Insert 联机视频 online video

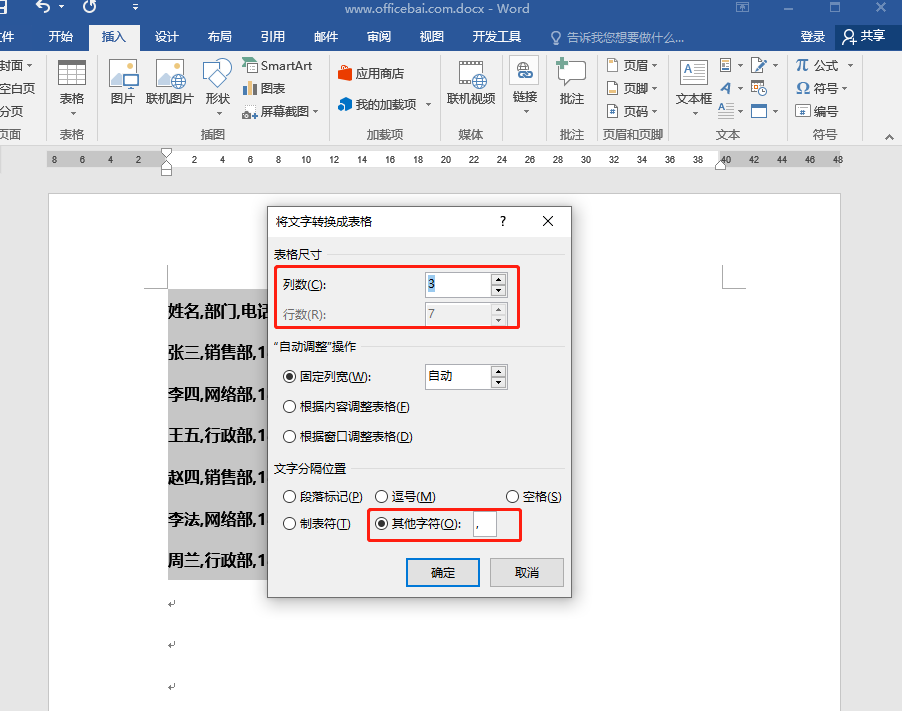(471, 83)
